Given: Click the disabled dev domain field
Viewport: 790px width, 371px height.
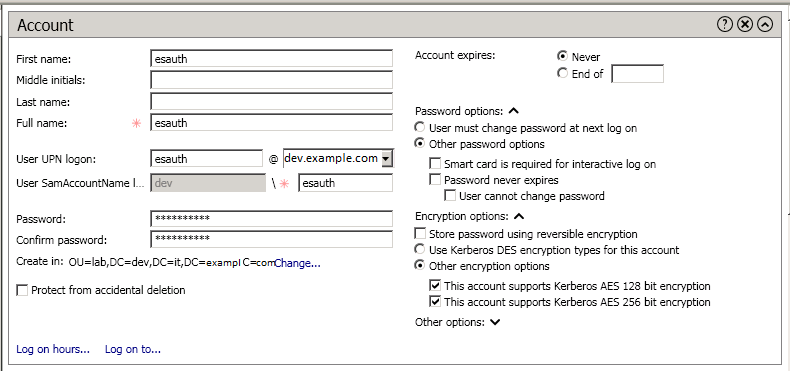Looking at the screenshot, I should (208, 183).
